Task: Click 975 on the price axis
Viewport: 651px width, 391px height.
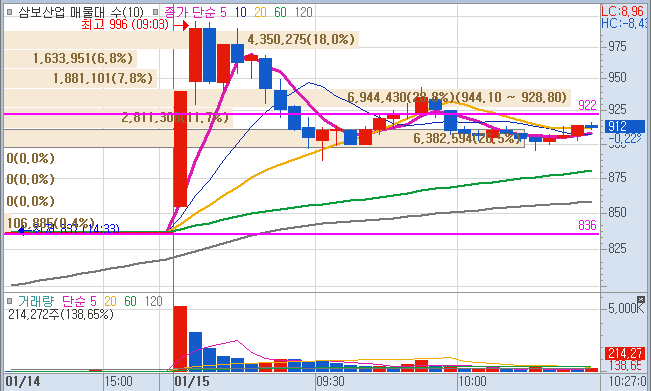Action: pos(617,46)
